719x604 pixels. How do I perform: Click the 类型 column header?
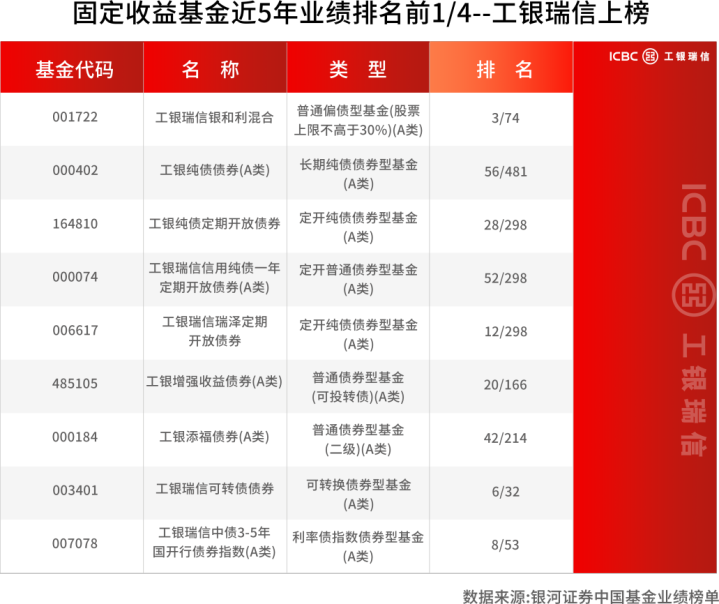[358, 67]
